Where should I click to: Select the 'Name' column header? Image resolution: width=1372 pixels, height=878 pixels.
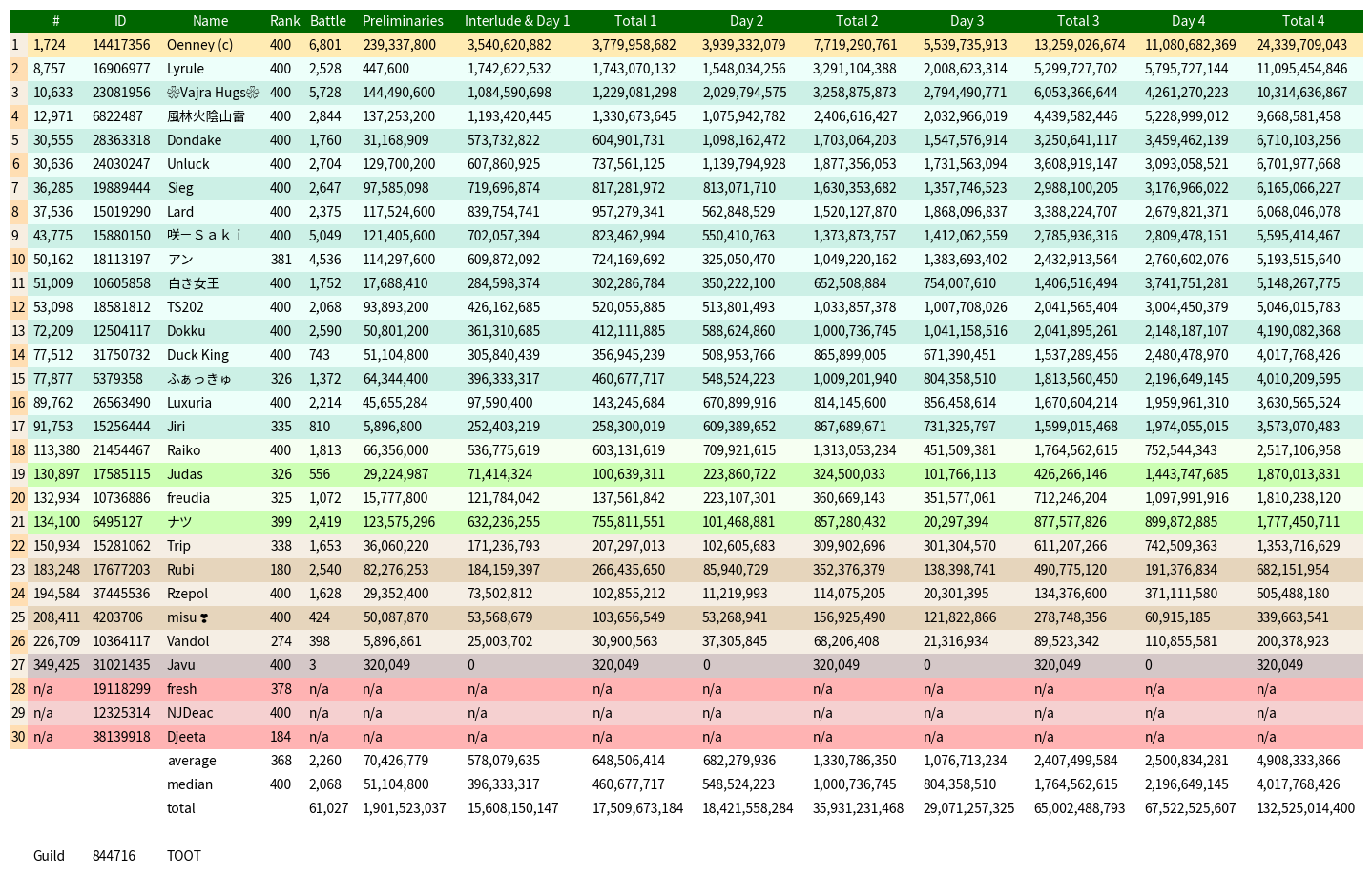210,21
